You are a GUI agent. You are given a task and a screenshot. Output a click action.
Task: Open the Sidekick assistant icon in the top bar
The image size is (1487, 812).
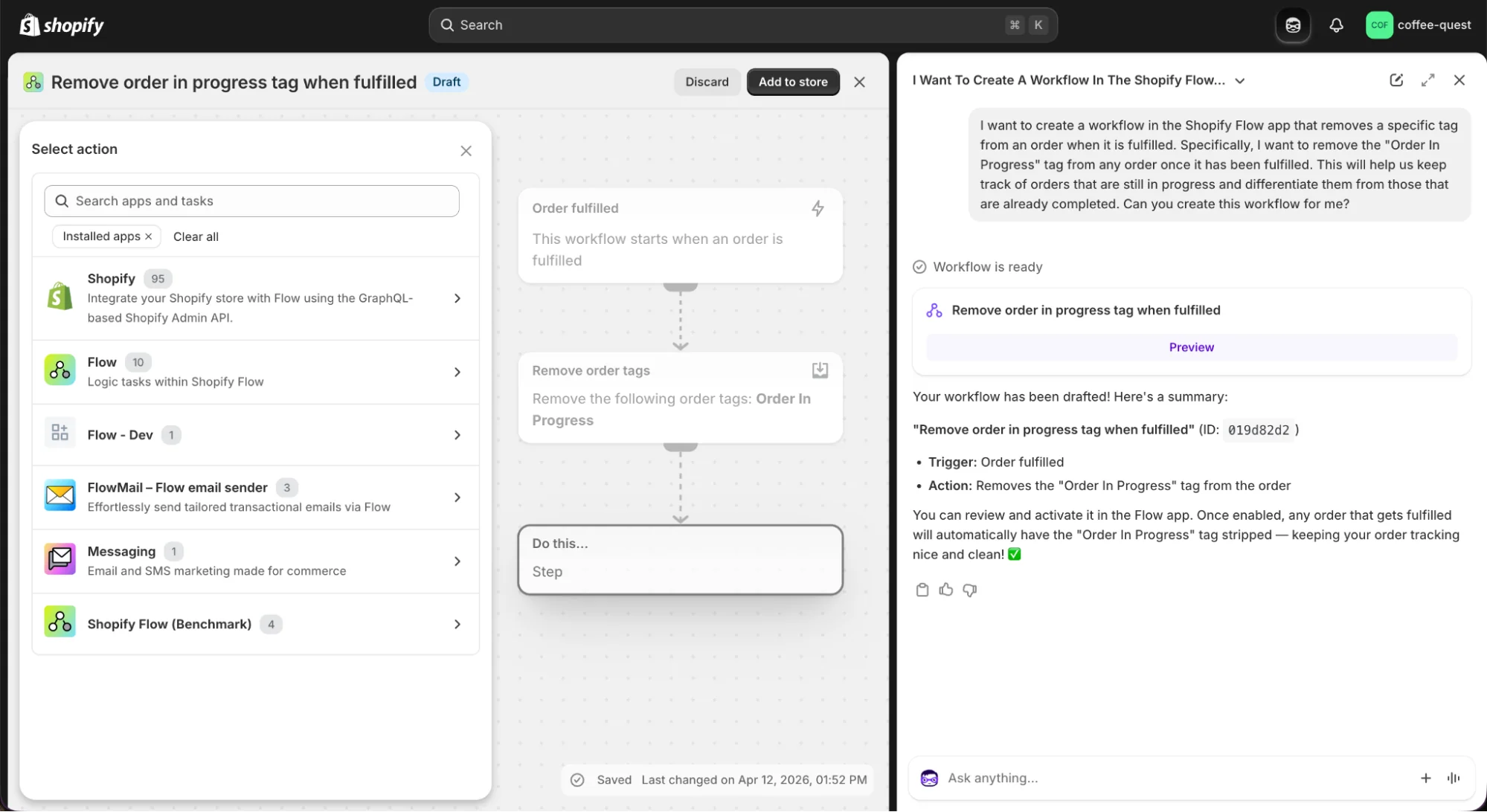coord(1293,25)
